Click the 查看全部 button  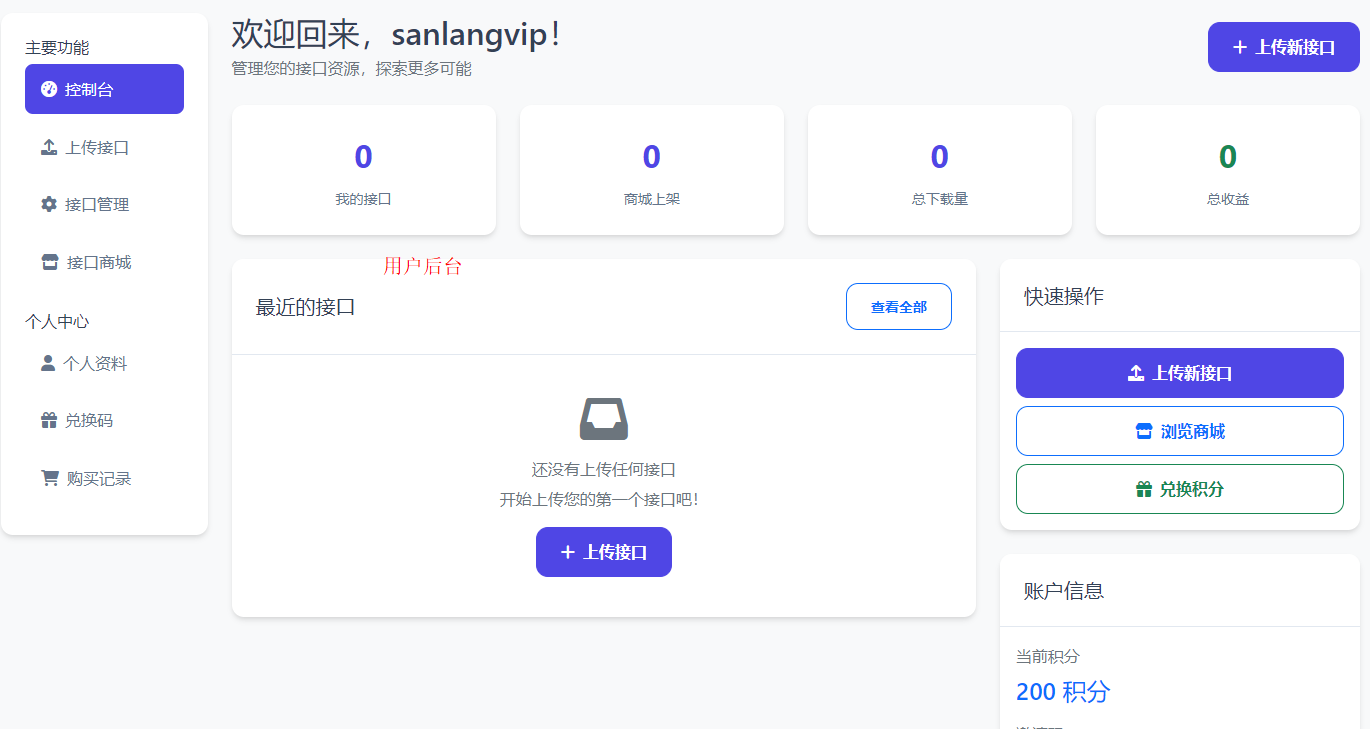[x=898, y=306]
